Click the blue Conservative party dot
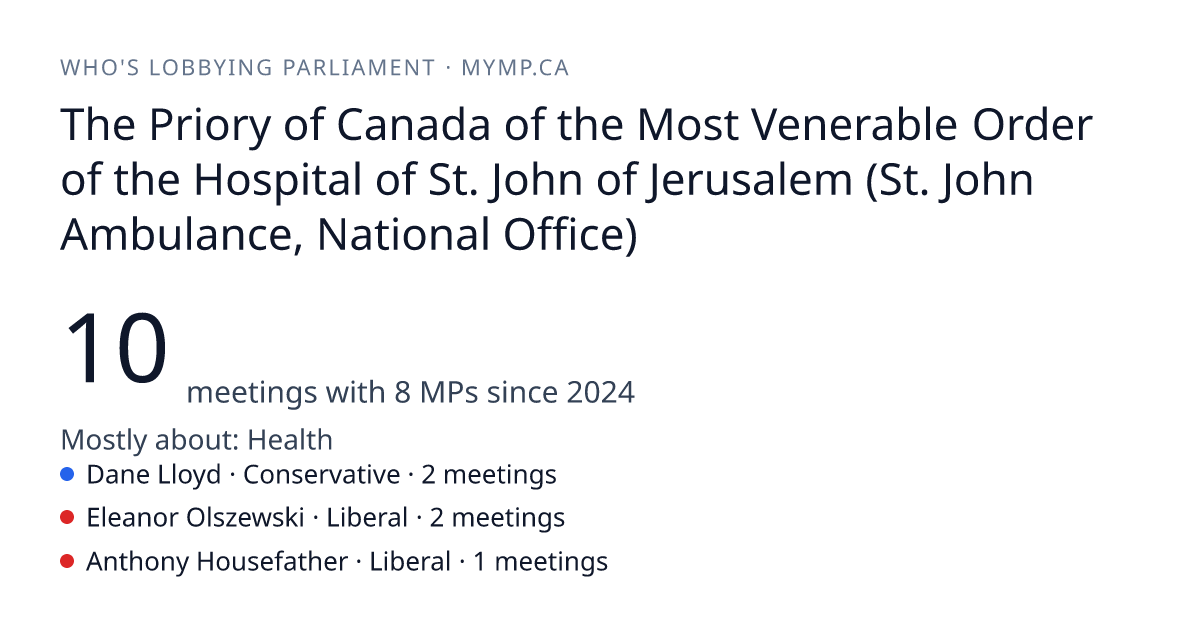 click(x=67, y=474)
